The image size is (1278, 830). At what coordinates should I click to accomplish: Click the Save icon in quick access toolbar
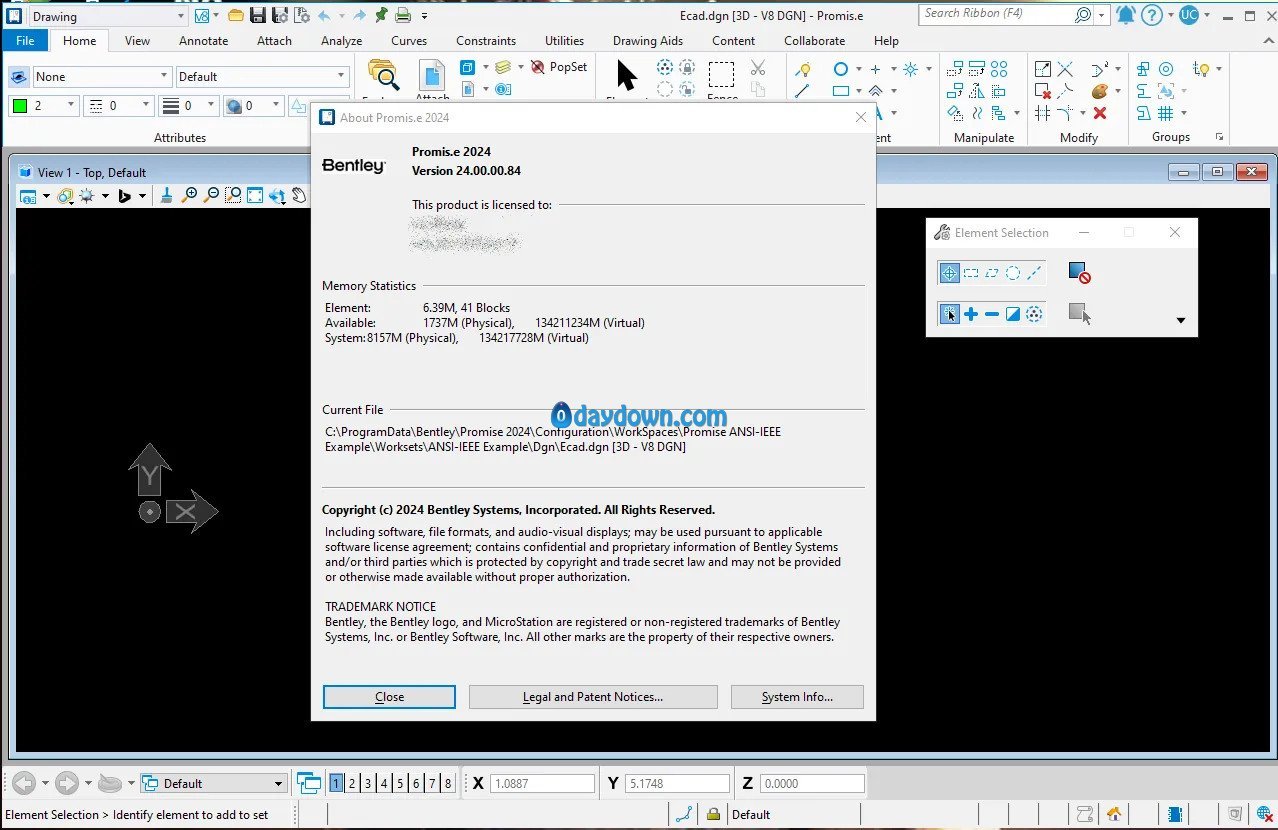[258, 15]
